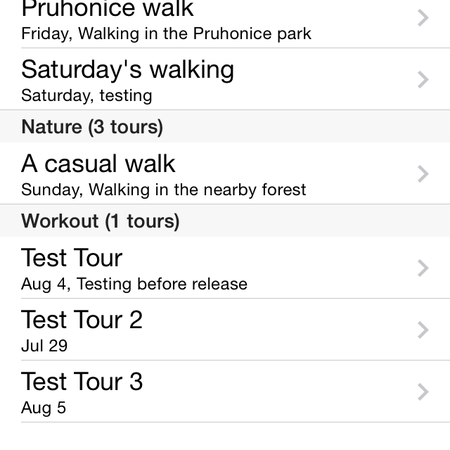Click the Nature (3 tours) section header
Image resolution: width=450 pixels, height=450 pixels.
coord(225,127)
